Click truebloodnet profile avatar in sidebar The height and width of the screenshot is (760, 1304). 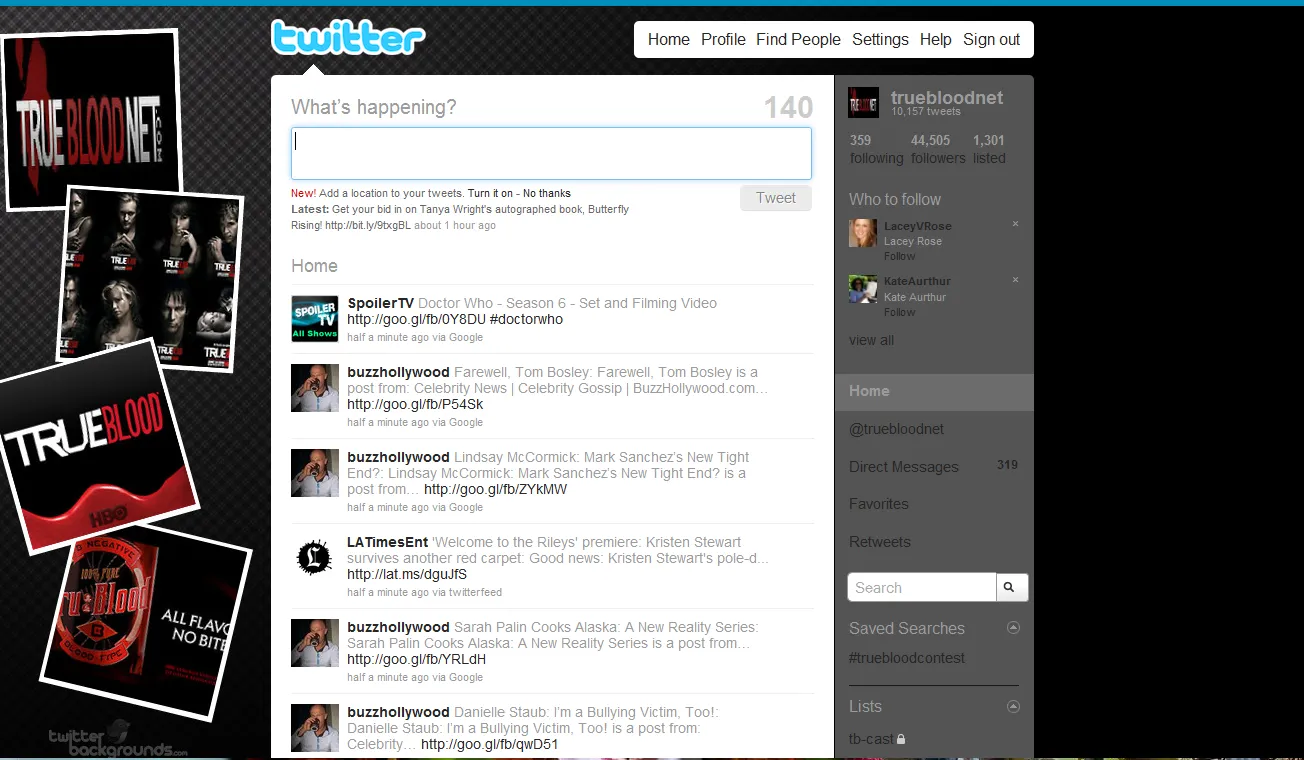click(x=863, y=102)
